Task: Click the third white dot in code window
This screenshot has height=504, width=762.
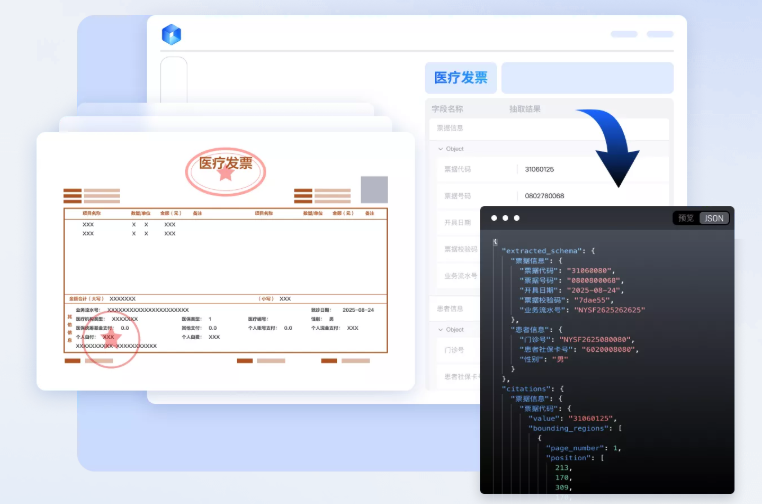Action: coord(517,218)
